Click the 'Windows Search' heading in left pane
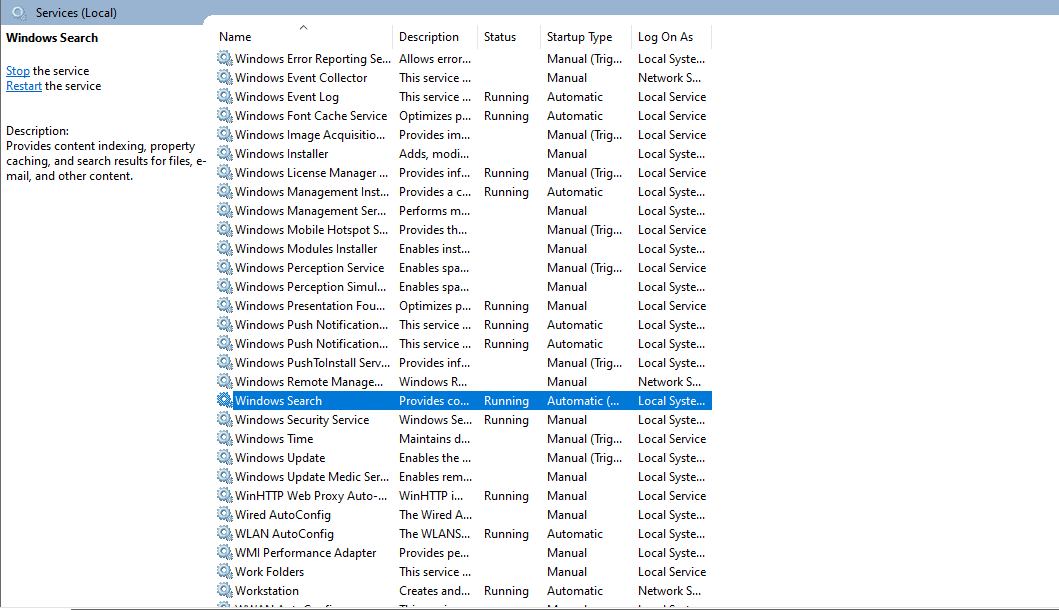 tap(52, 38)
